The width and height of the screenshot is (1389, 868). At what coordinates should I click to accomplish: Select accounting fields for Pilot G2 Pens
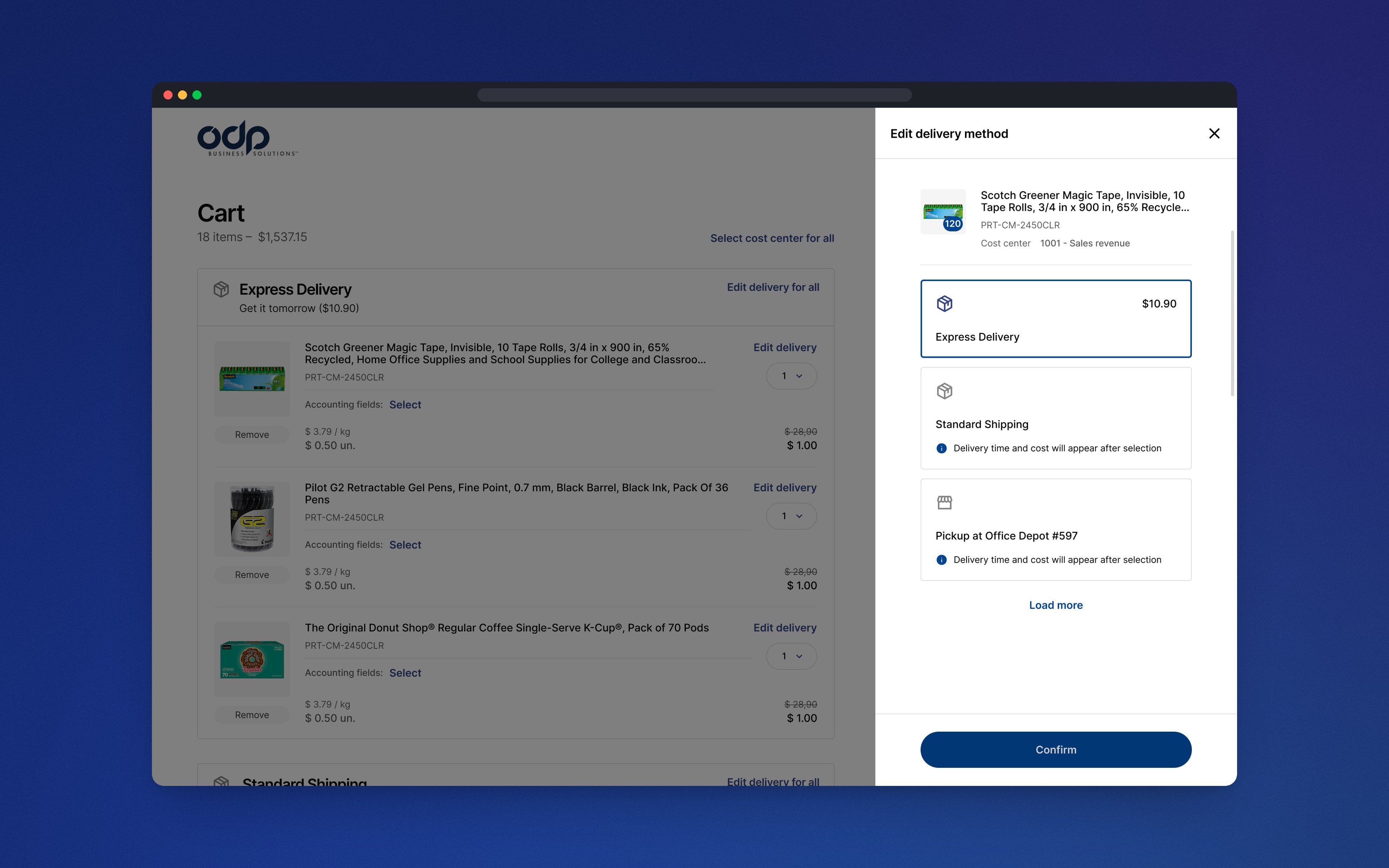pos(405,545)
